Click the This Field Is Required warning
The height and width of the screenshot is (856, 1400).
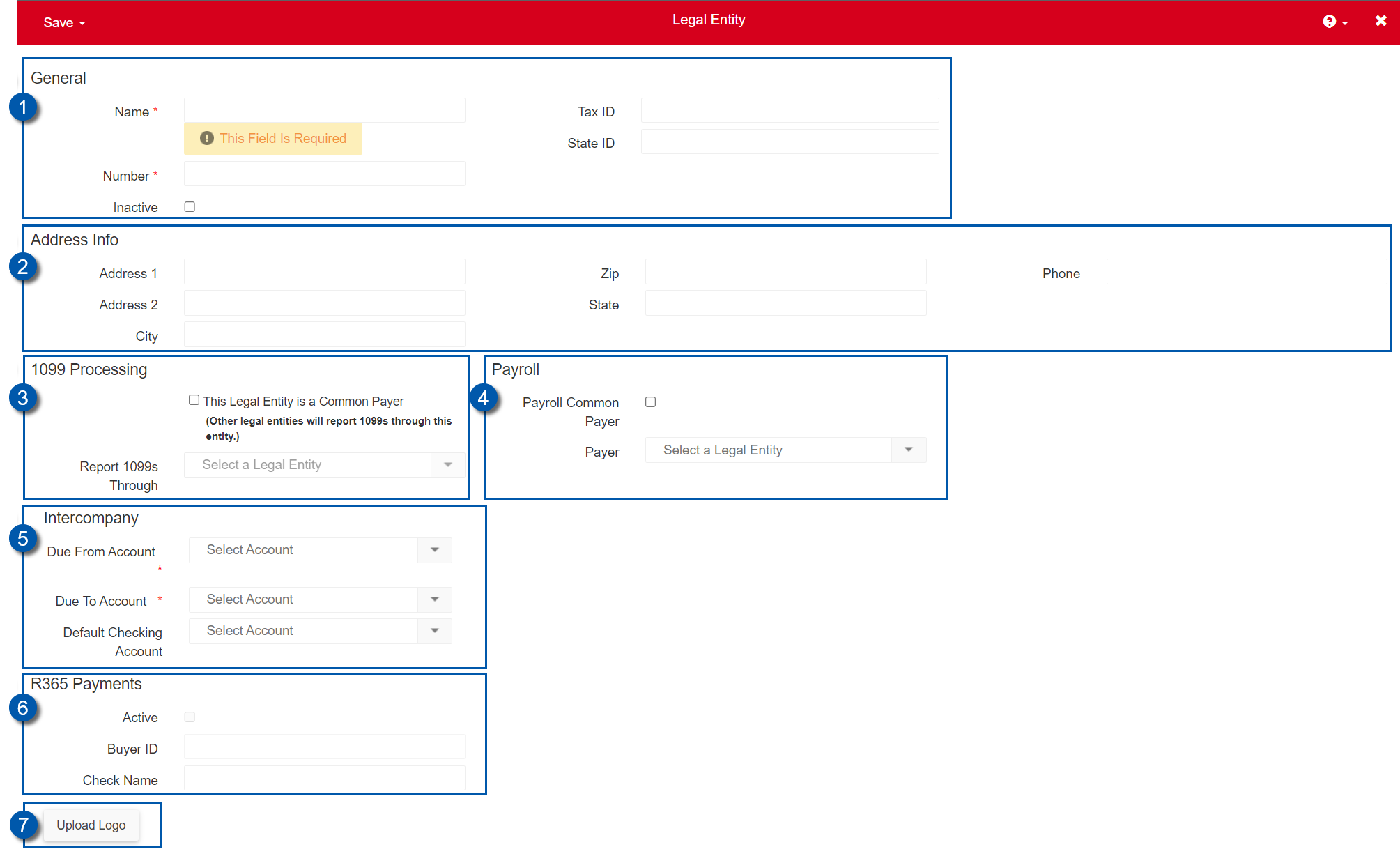273,139
